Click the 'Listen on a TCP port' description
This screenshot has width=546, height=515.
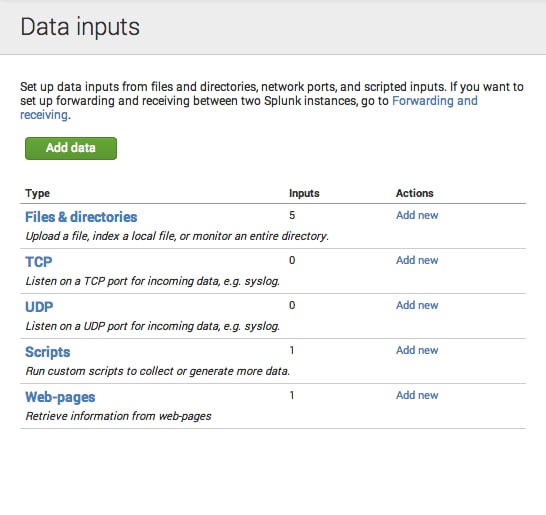coord(153,281)
